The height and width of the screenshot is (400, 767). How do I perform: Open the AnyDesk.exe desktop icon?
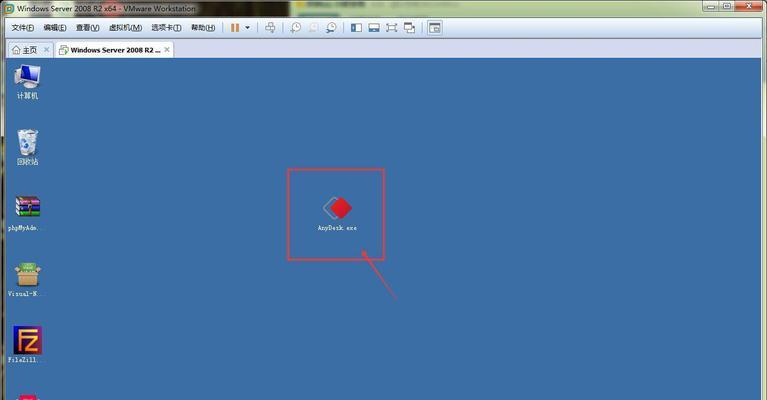click(x=337, y=209)
